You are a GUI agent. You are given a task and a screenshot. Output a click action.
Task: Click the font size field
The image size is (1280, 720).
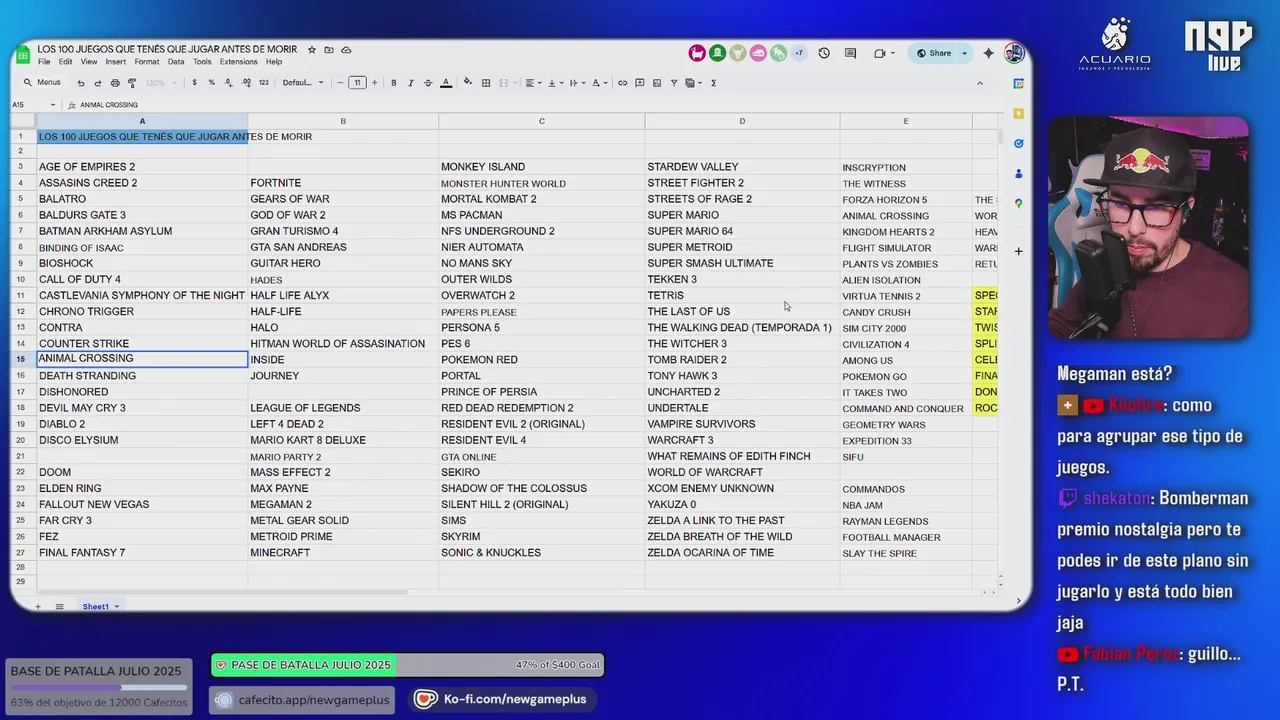coord(357,83)
